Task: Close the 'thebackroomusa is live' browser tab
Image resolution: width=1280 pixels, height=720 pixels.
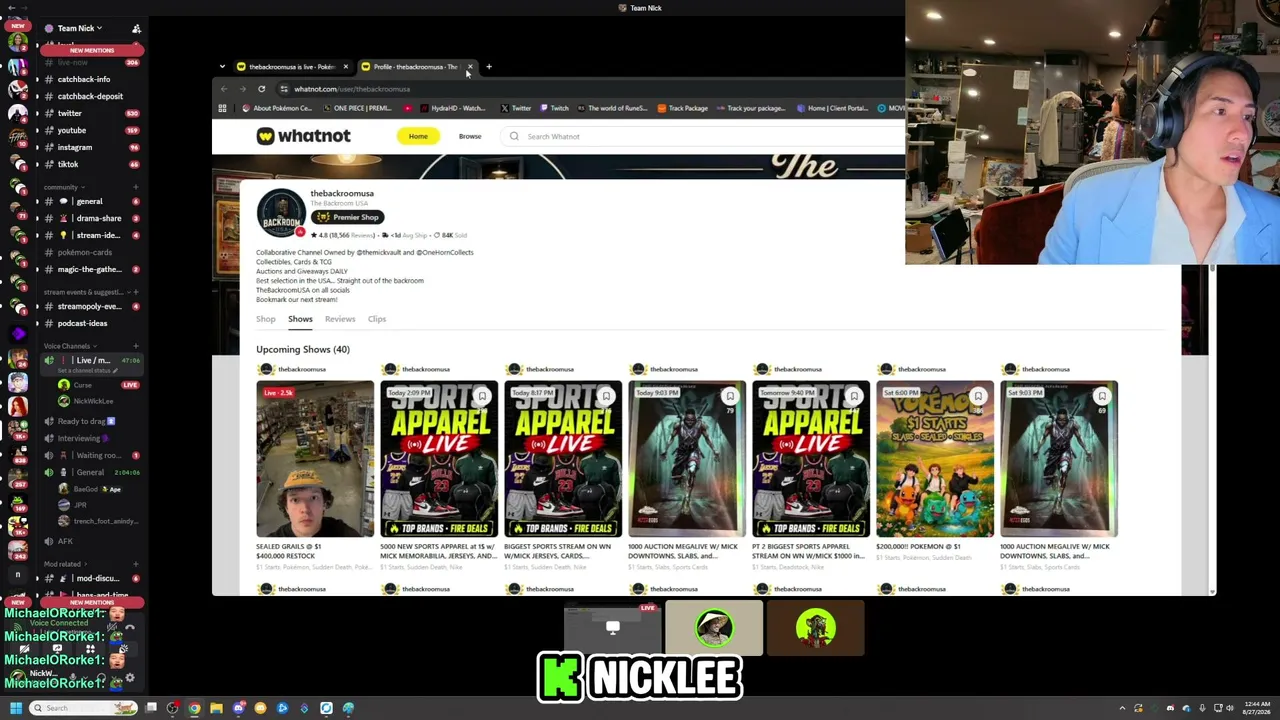Action: point(346,67)
